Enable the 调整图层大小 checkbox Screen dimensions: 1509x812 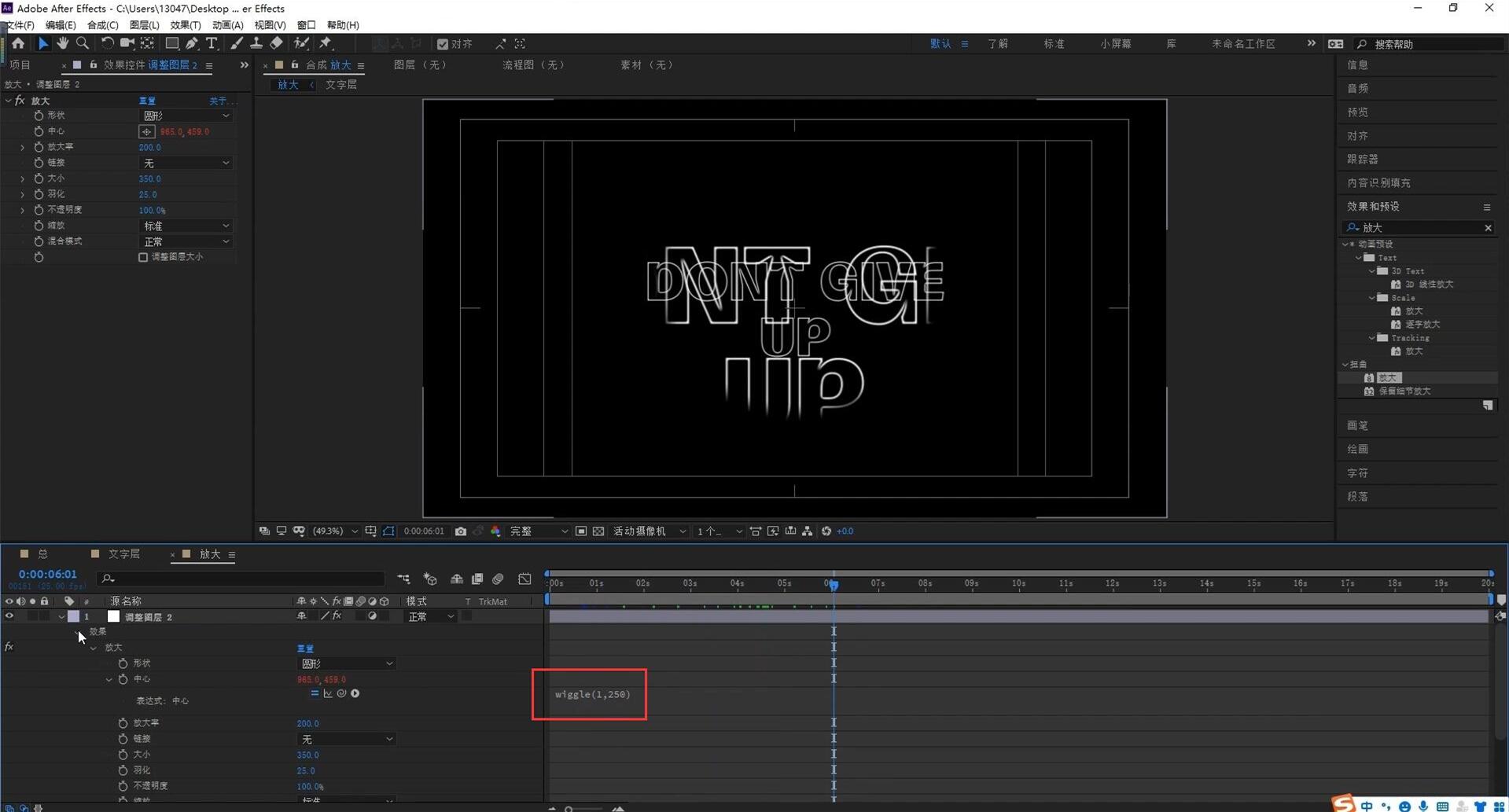(x=143, y=257)
